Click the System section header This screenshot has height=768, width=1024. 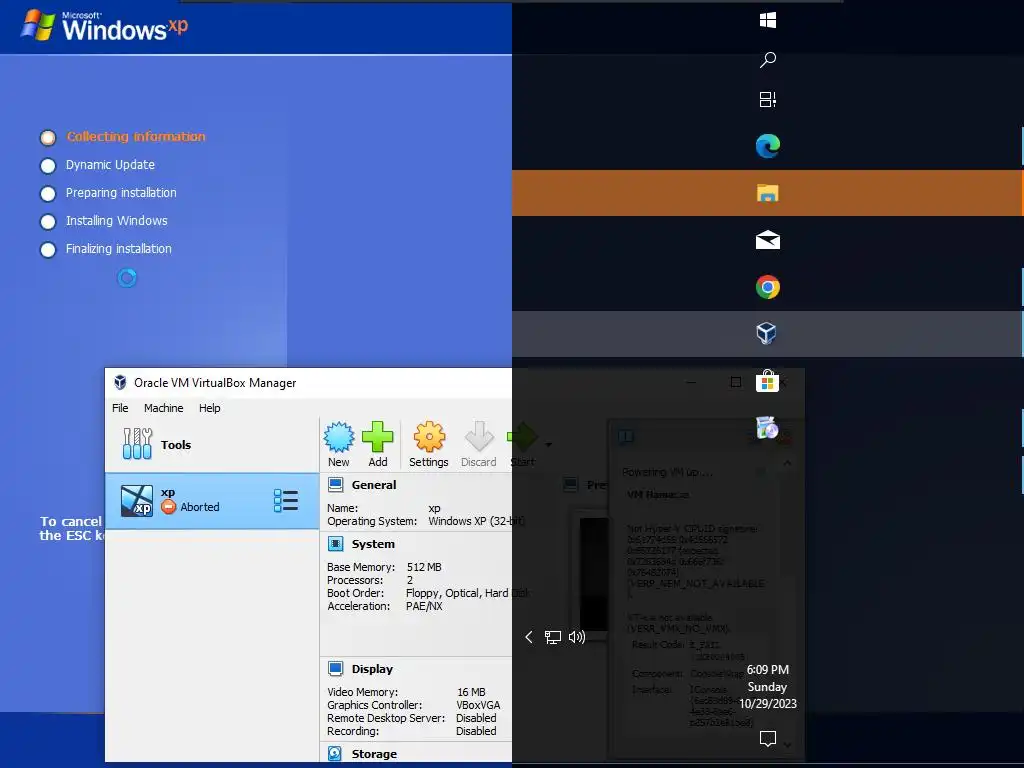[x=373, y=544]
